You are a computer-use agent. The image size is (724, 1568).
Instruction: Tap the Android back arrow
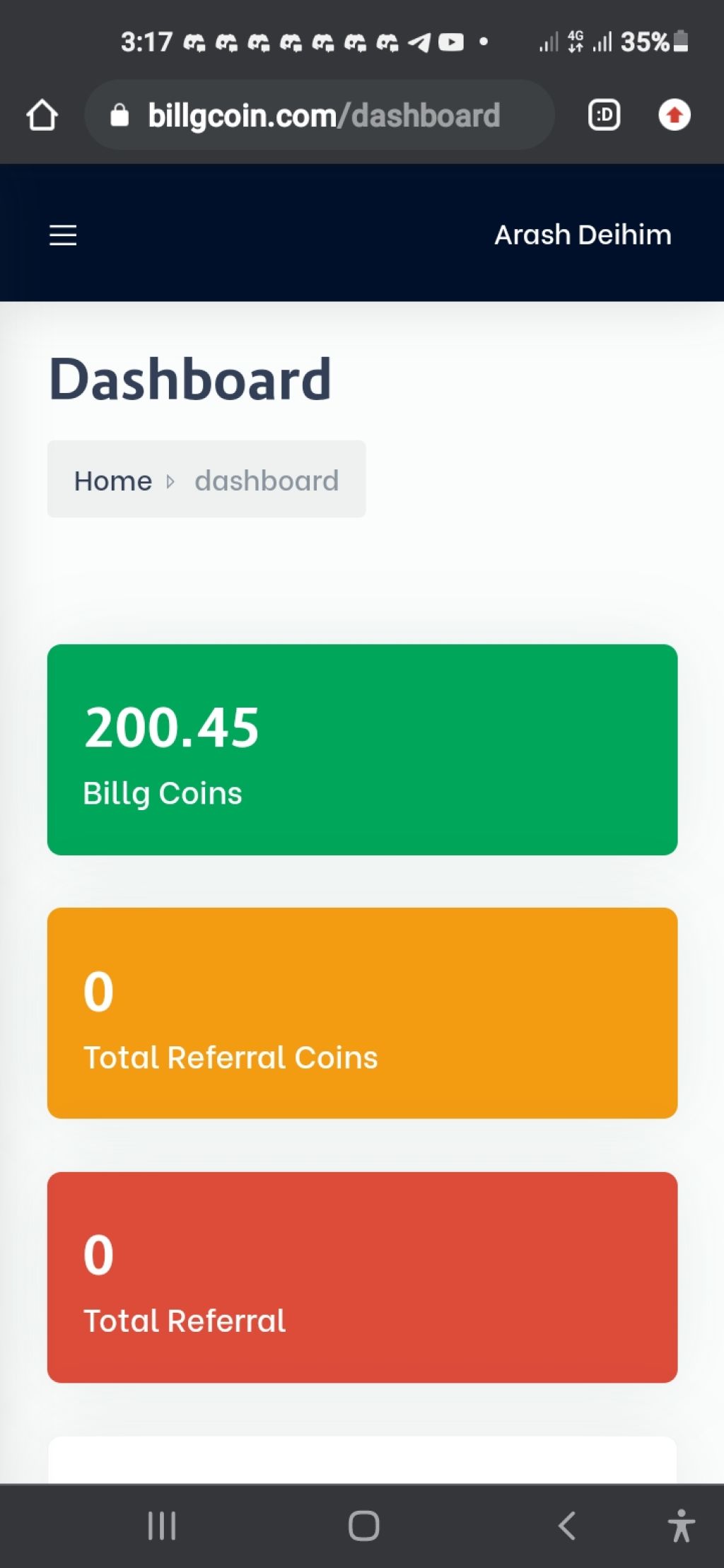point(566,1526)
